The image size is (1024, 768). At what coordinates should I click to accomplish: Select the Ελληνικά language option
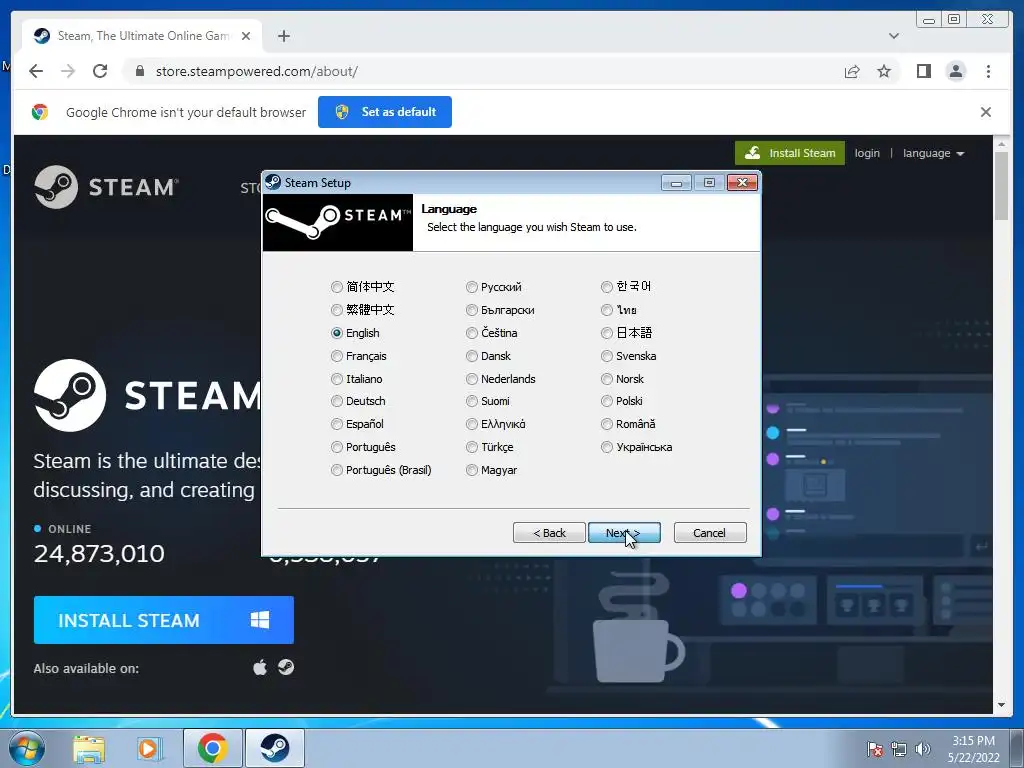pyautogui.click(x=472, y=424)
